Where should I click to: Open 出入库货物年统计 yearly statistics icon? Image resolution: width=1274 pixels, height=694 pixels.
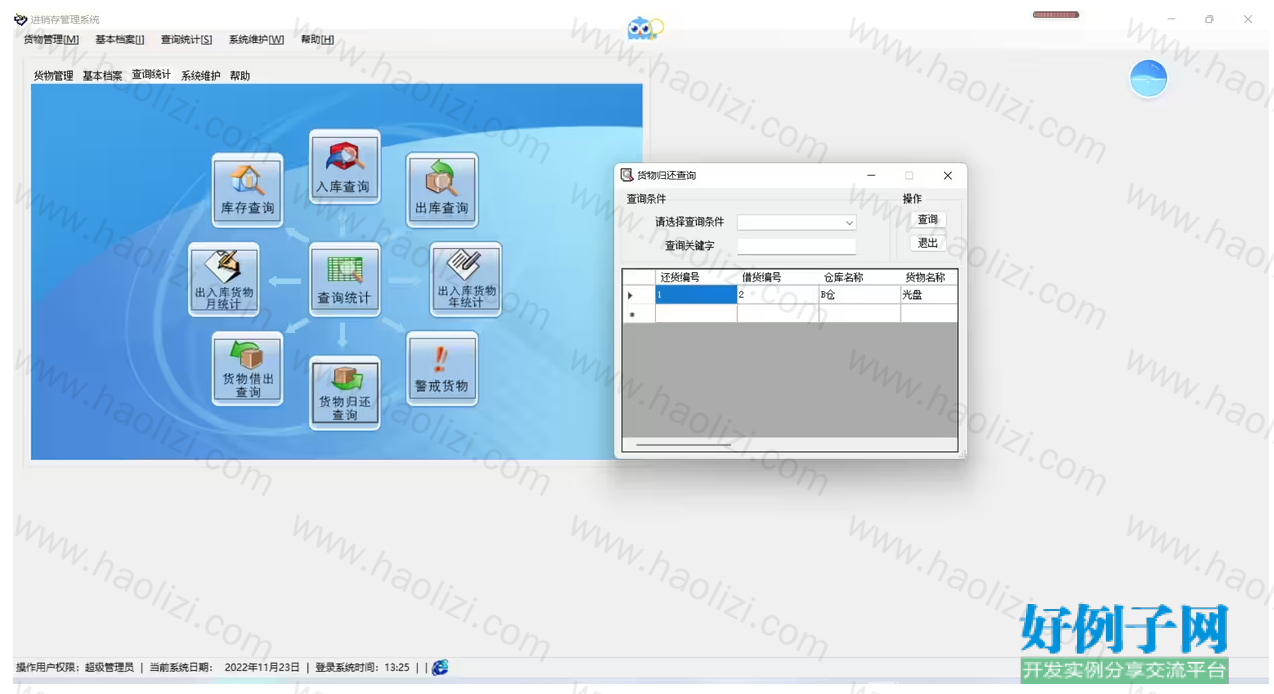[466, 279]
